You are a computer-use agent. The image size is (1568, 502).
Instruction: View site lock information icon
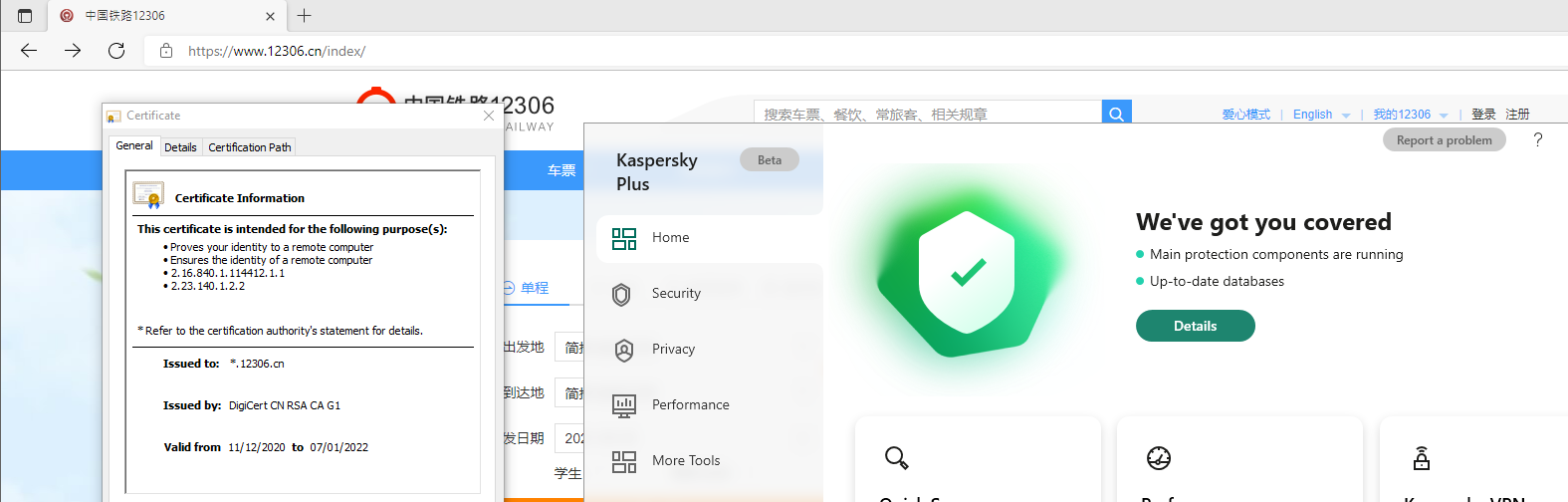tap(166, 51)
